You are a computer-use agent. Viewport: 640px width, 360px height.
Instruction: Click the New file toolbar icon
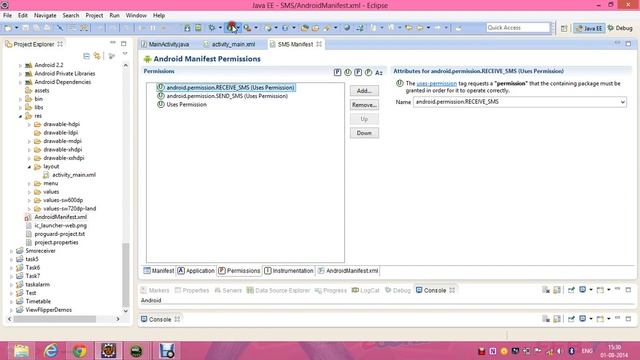coord(8,28)
